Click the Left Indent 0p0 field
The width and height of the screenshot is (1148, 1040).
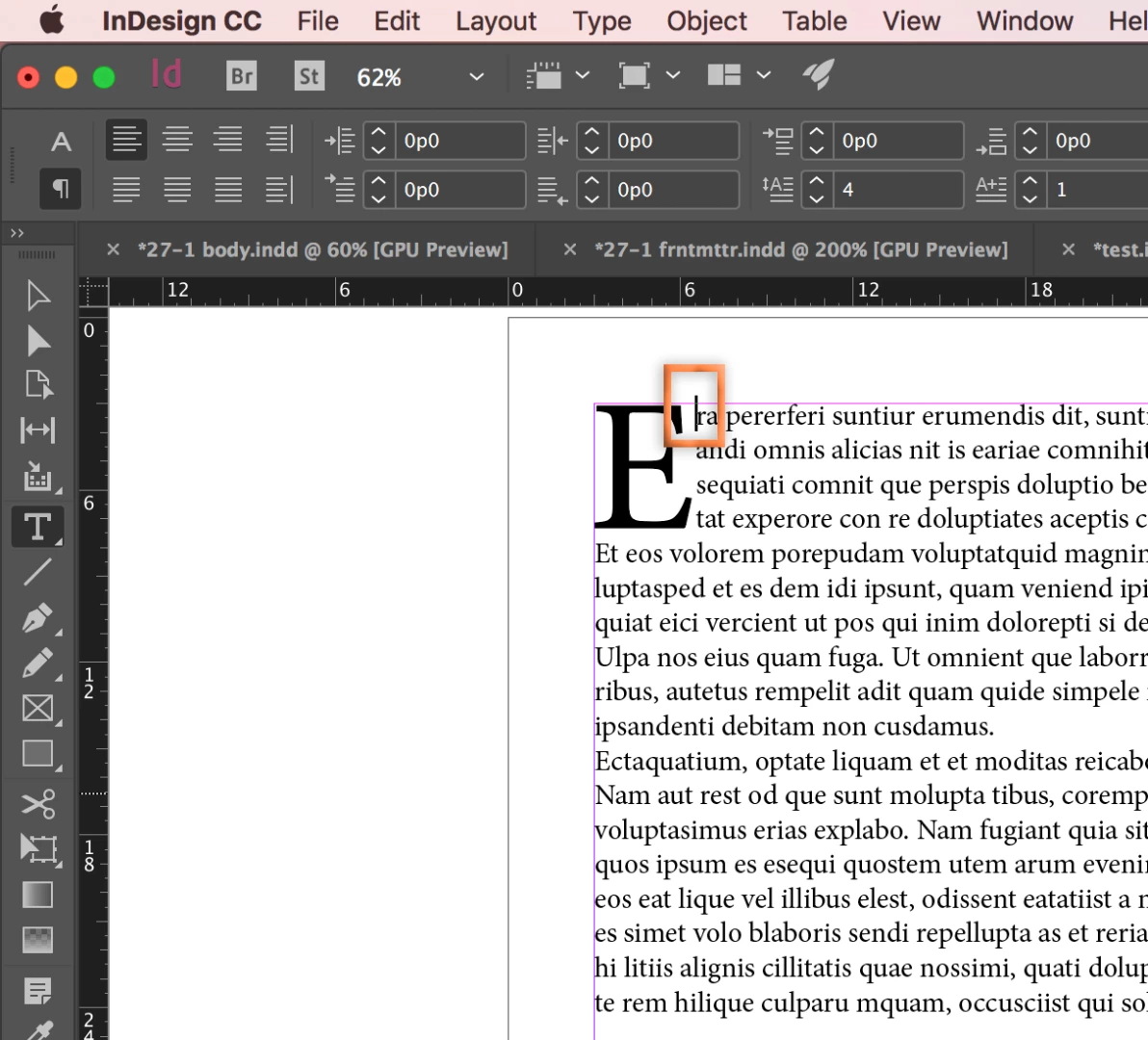[x=459, y=141]
